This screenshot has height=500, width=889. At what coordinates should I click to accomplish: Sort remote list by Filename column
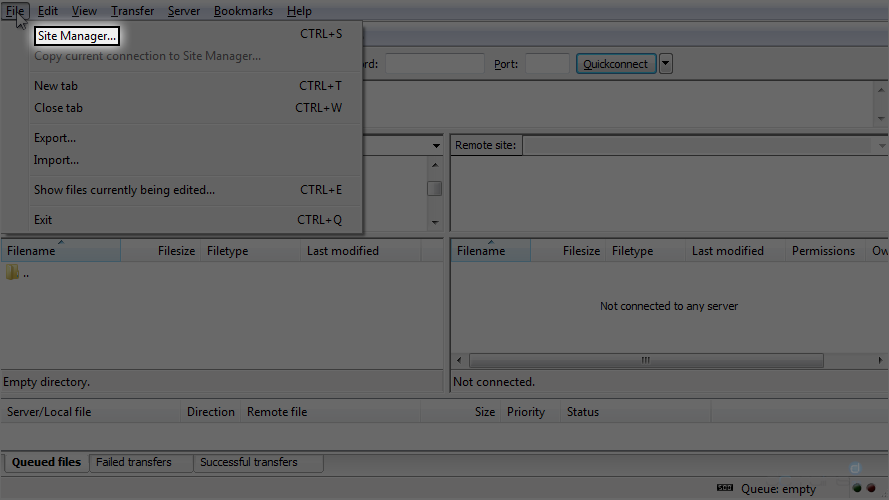tap(490, 251)
